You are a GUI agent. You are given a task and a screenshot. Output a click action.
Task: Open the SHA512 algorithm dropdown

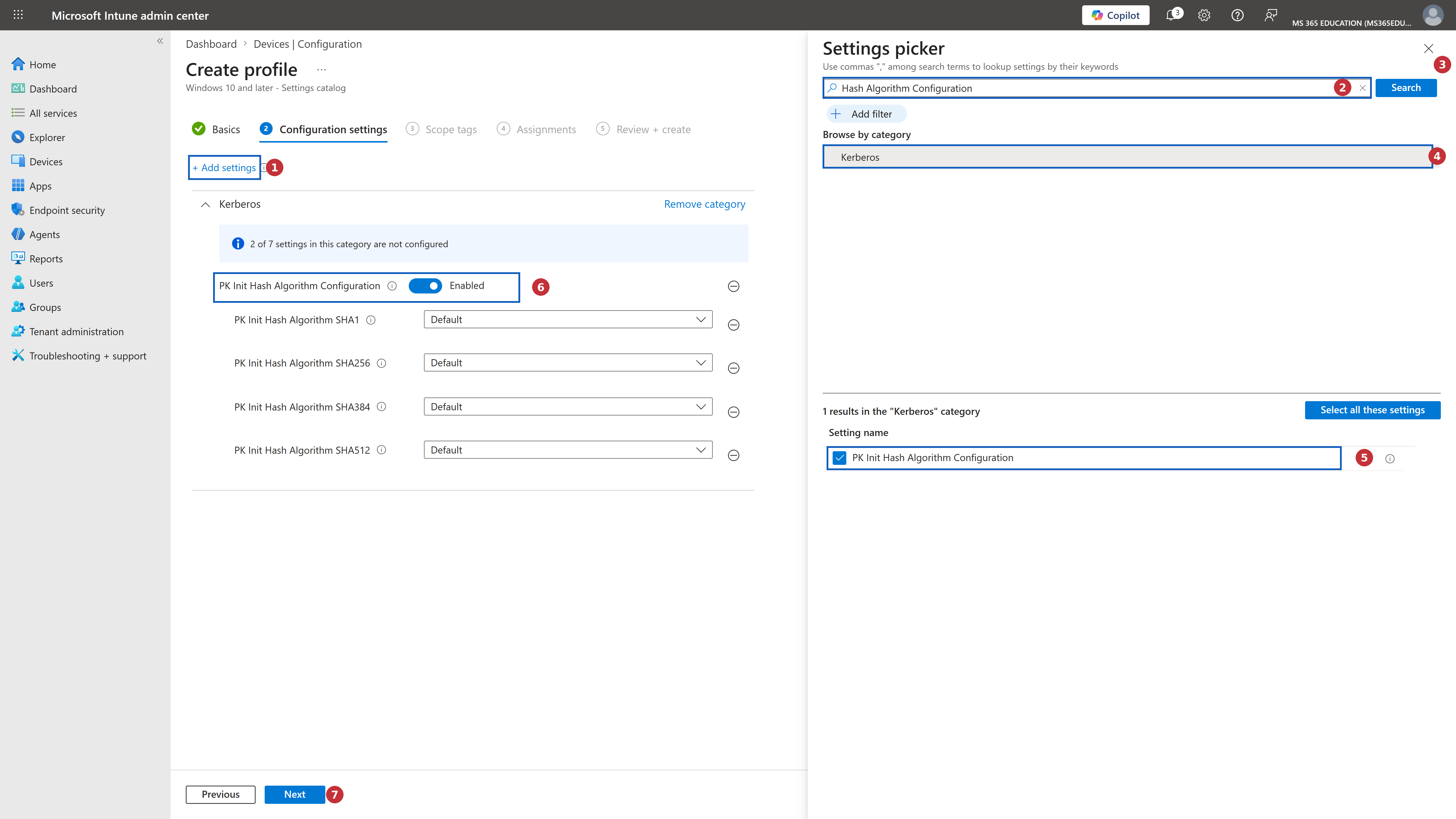567,450
